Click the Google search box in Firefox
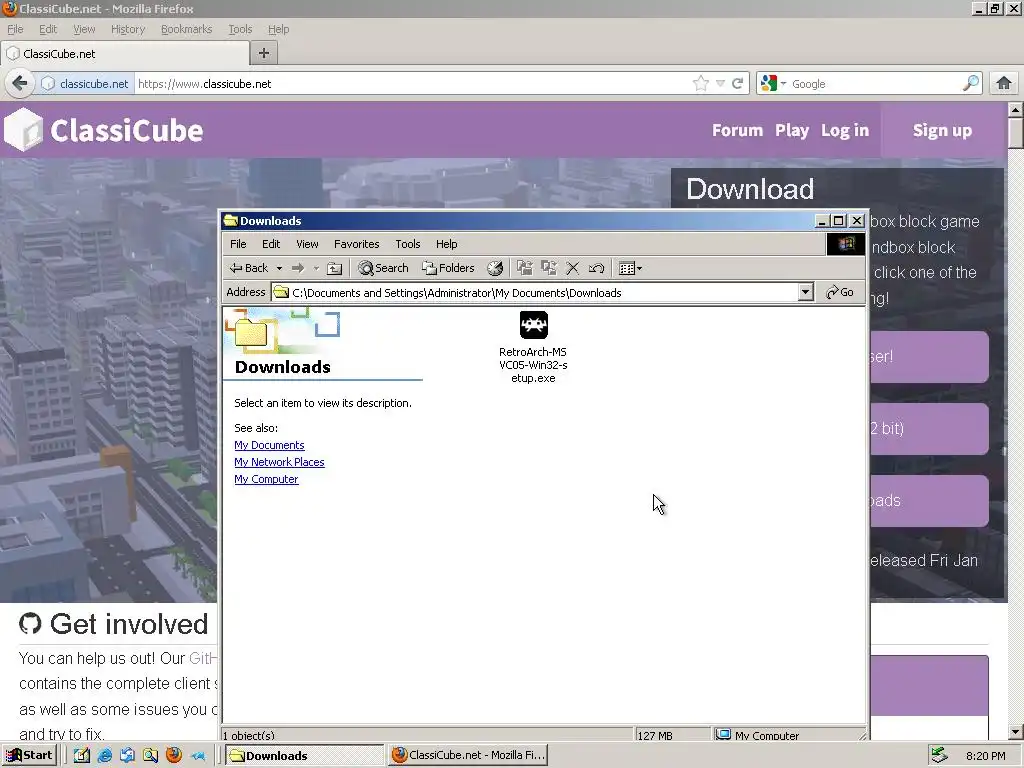The width and height of the screenshot is (1024, 768). [x=874, y=84]
